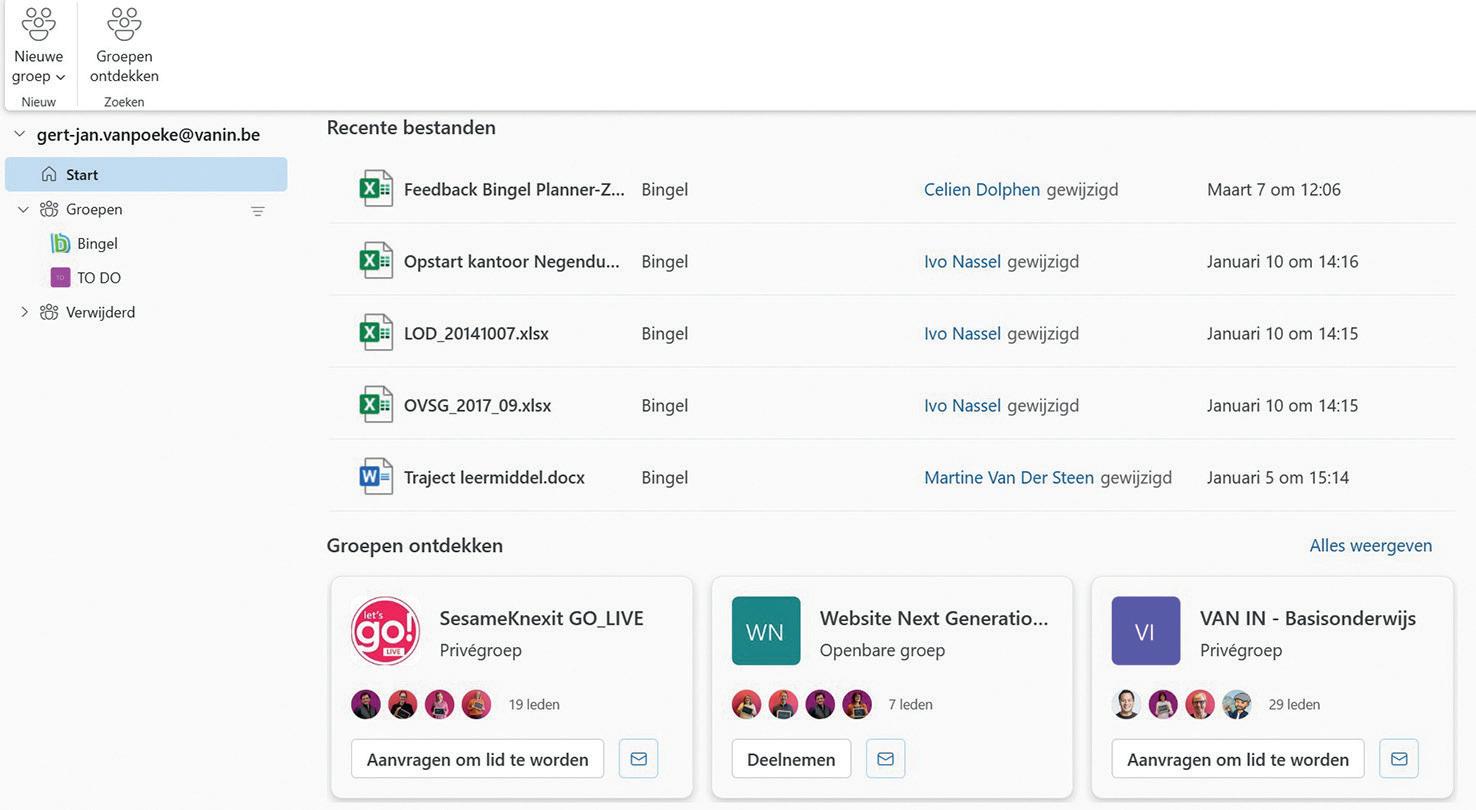Click the Celien Dolphen name link
Image resolution: width=1476 pixels, height=810 pixels.
point(981,190)
